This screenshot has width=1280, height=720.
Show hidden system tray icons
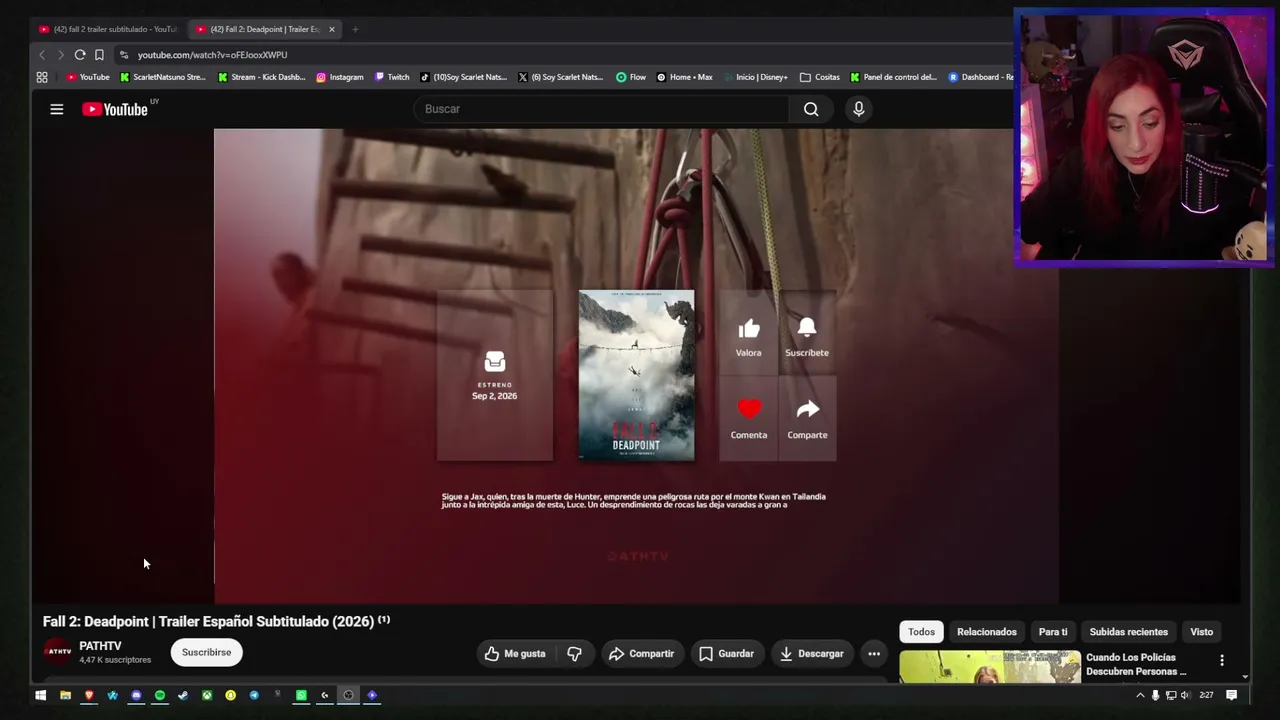(x=1140, y=695)
